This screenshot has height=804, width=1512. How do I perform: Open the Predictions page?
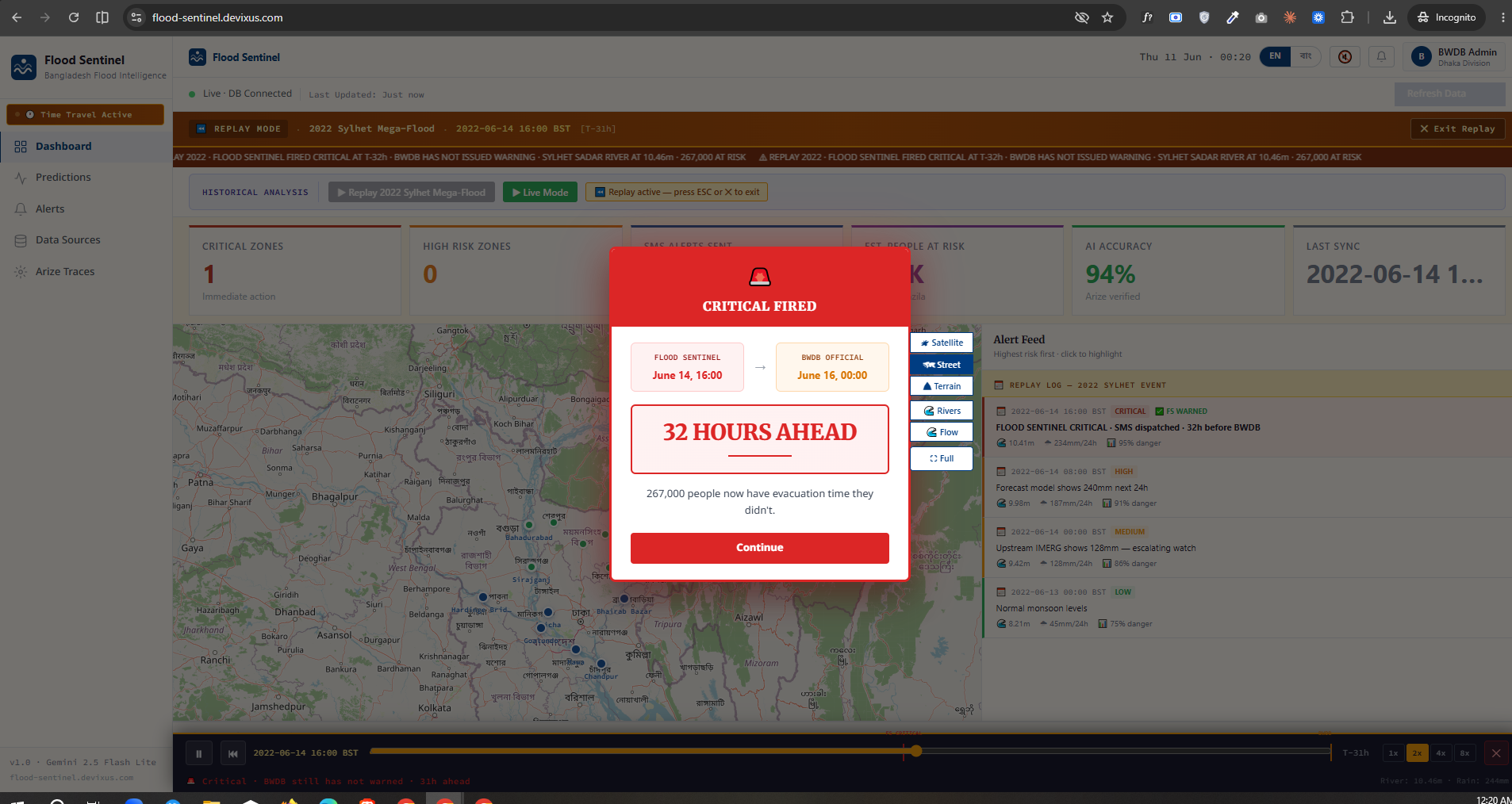click(x=86, y=178)
